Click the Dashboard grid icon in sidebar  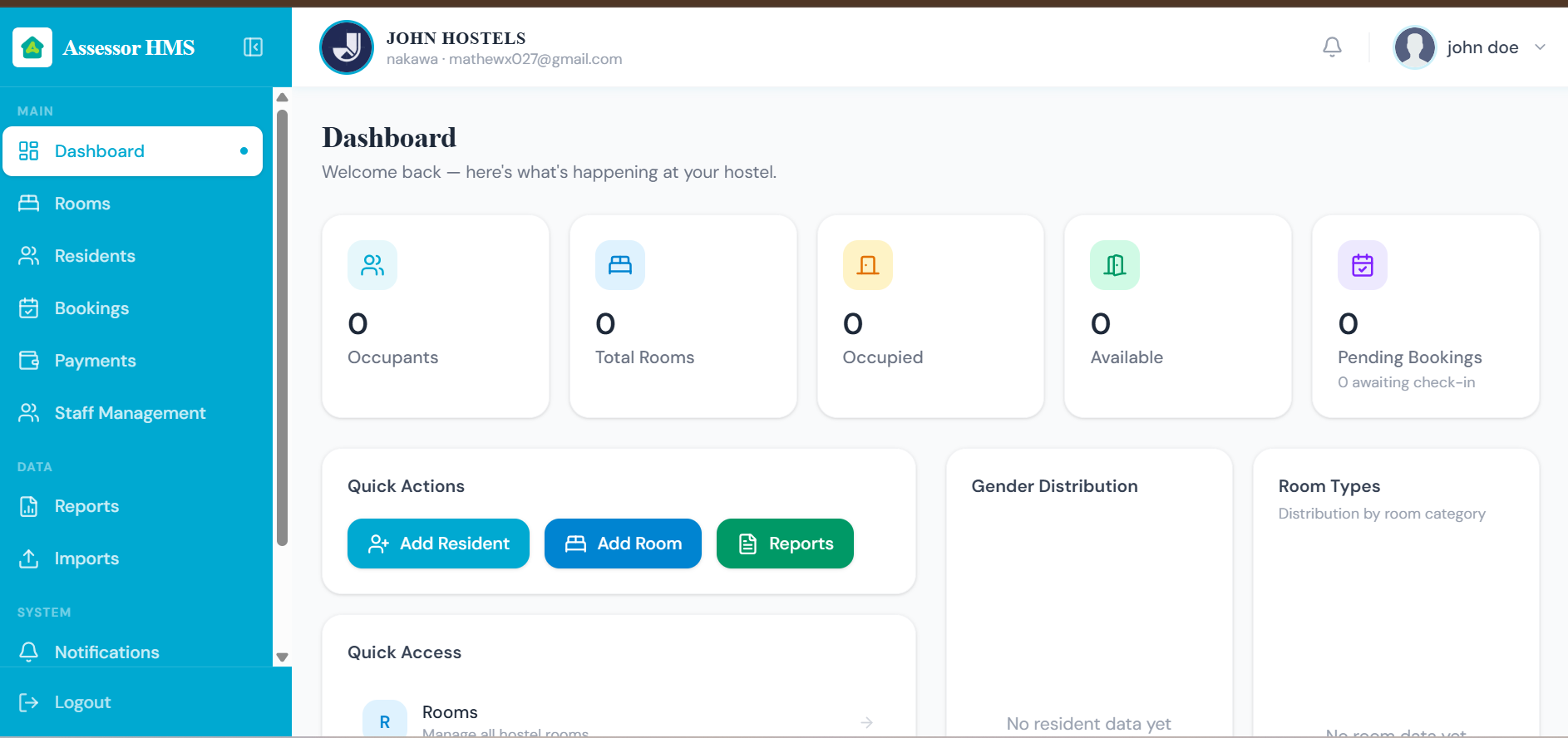(x=29, y=150)
